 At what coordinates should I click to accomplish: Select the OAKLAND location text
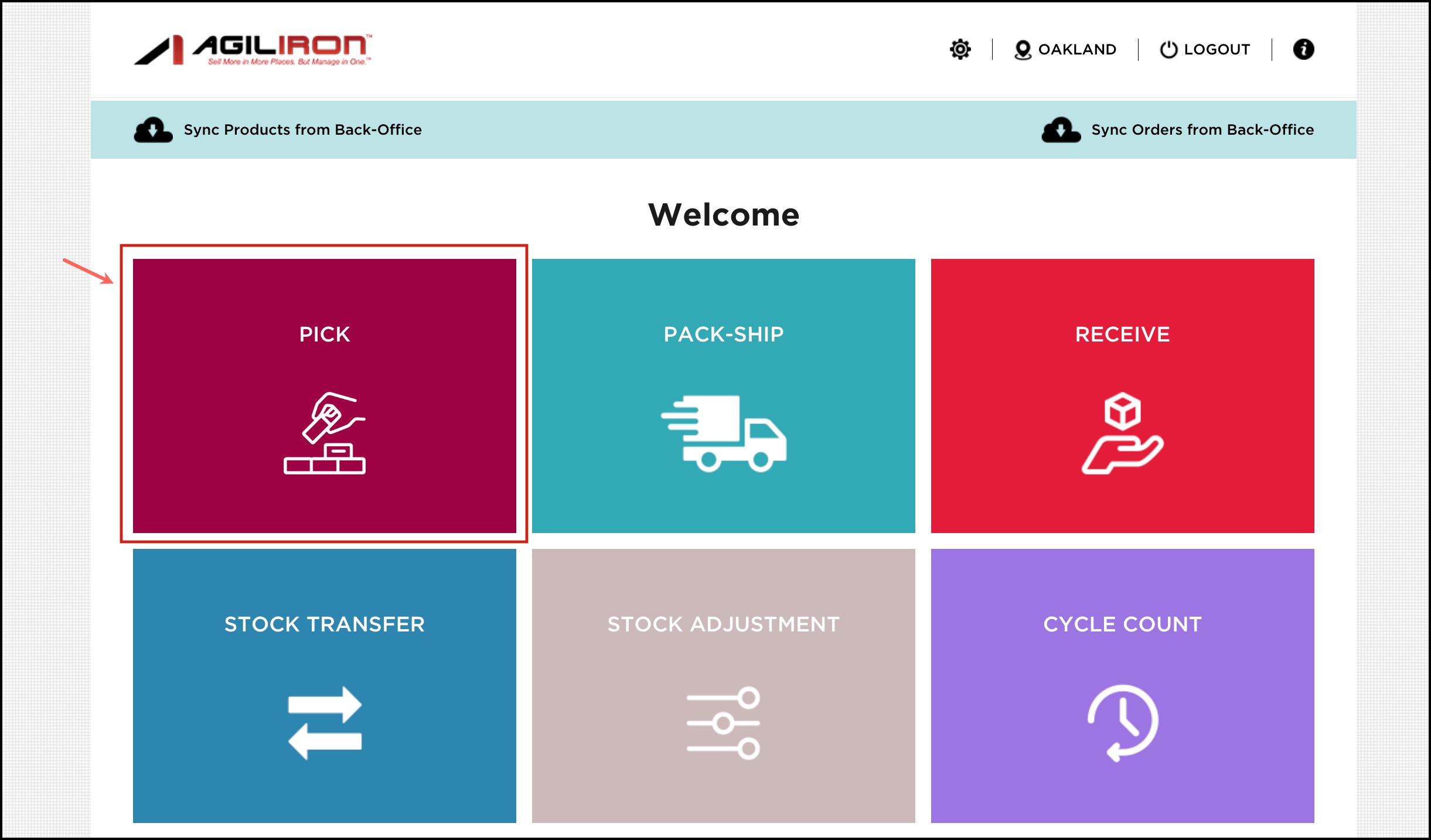[x=1077, y=50]
